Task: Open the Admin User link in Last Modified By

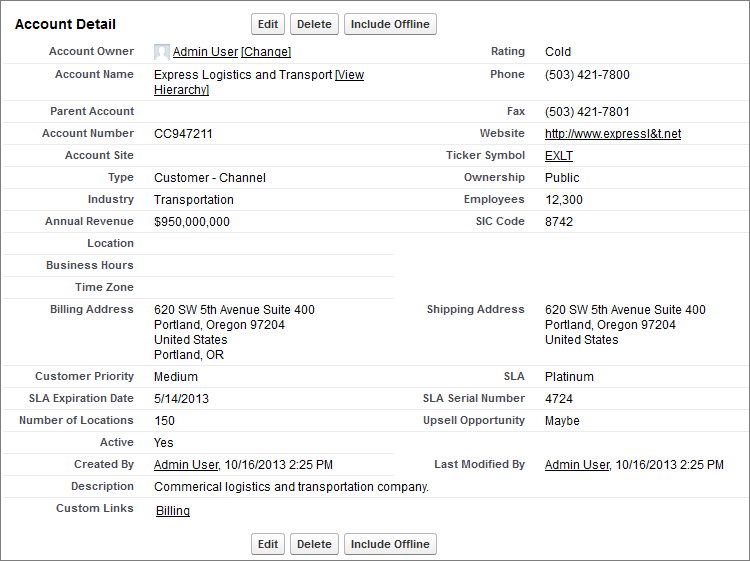Action: (577, 465)
